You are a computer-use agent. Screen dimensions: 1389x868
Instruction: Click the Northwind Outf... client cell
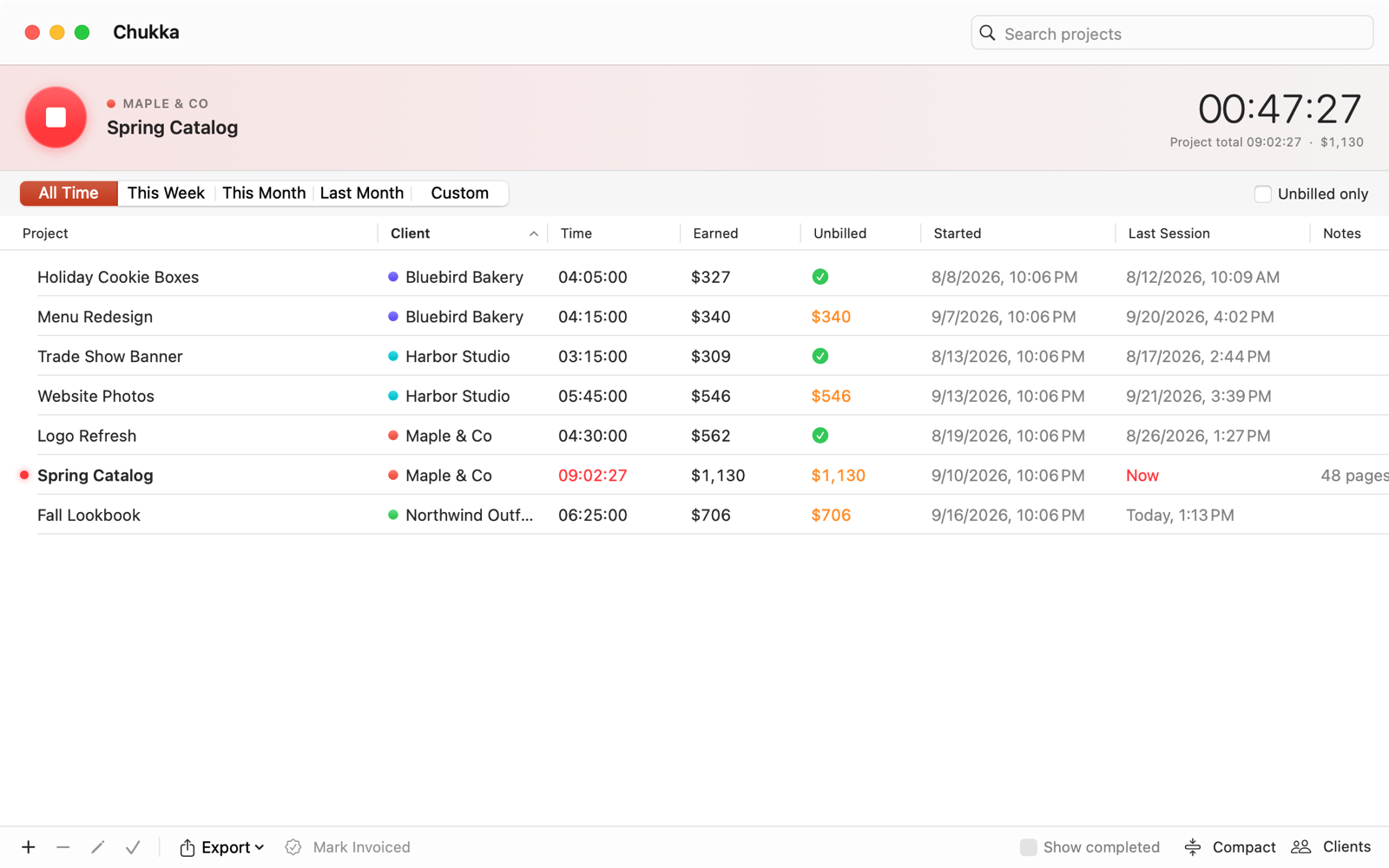click(469, 516)
